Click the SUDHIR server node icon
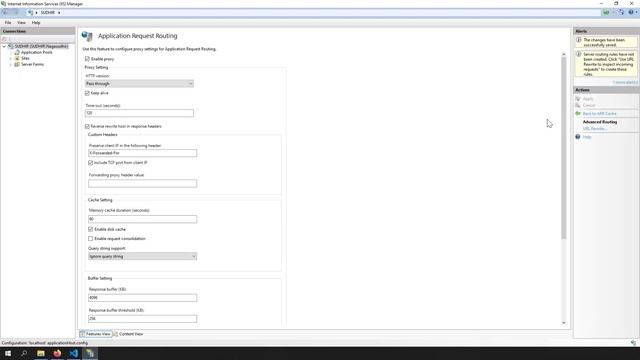The width and height of the screenshot is (640, 360). pyautogui.click(x=11, y=46)
